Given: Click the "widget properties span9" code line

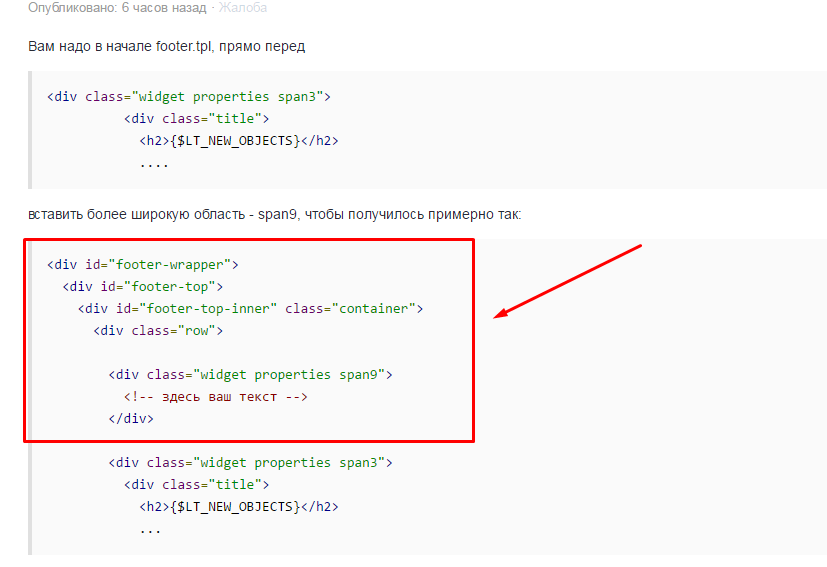Looking at the screenshot, I should coord(250,375).
